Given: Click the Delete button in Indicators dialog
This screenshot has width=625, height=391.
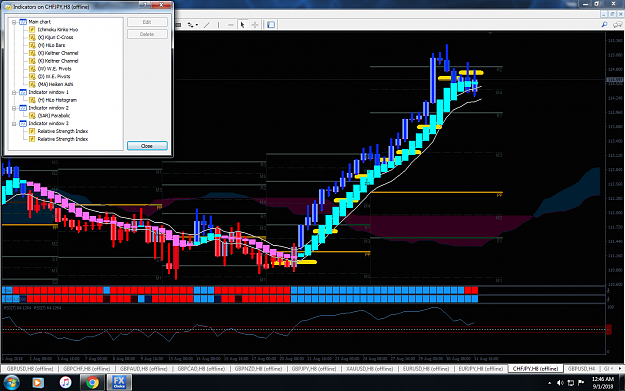Looking at the screenshot, I should coord(147,34).
